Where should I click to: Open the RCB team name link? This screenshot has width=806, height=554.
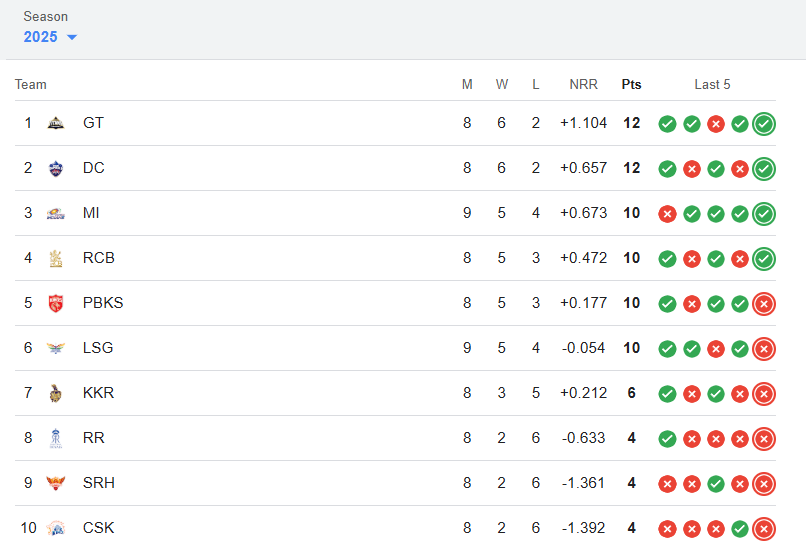[x=99, y=258]
